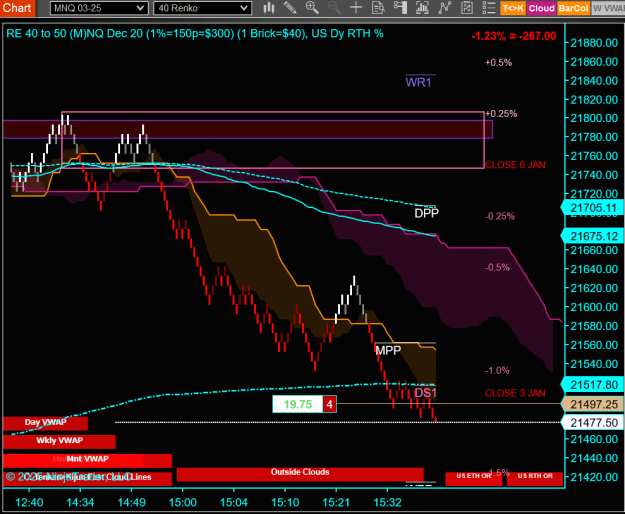Open the strategies line-graph icon
This screenshot has width=625, height=514.
point(444,8)
